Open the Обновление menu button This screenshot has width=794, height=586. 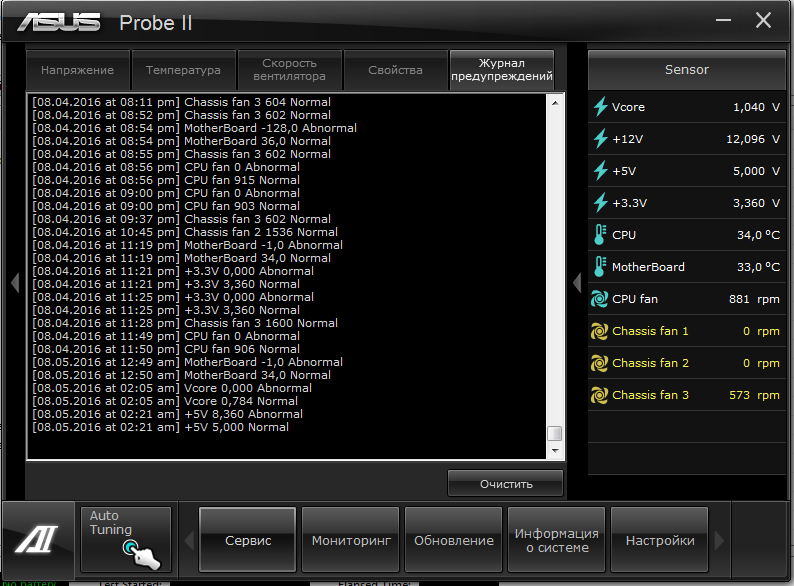coord(454,540)
